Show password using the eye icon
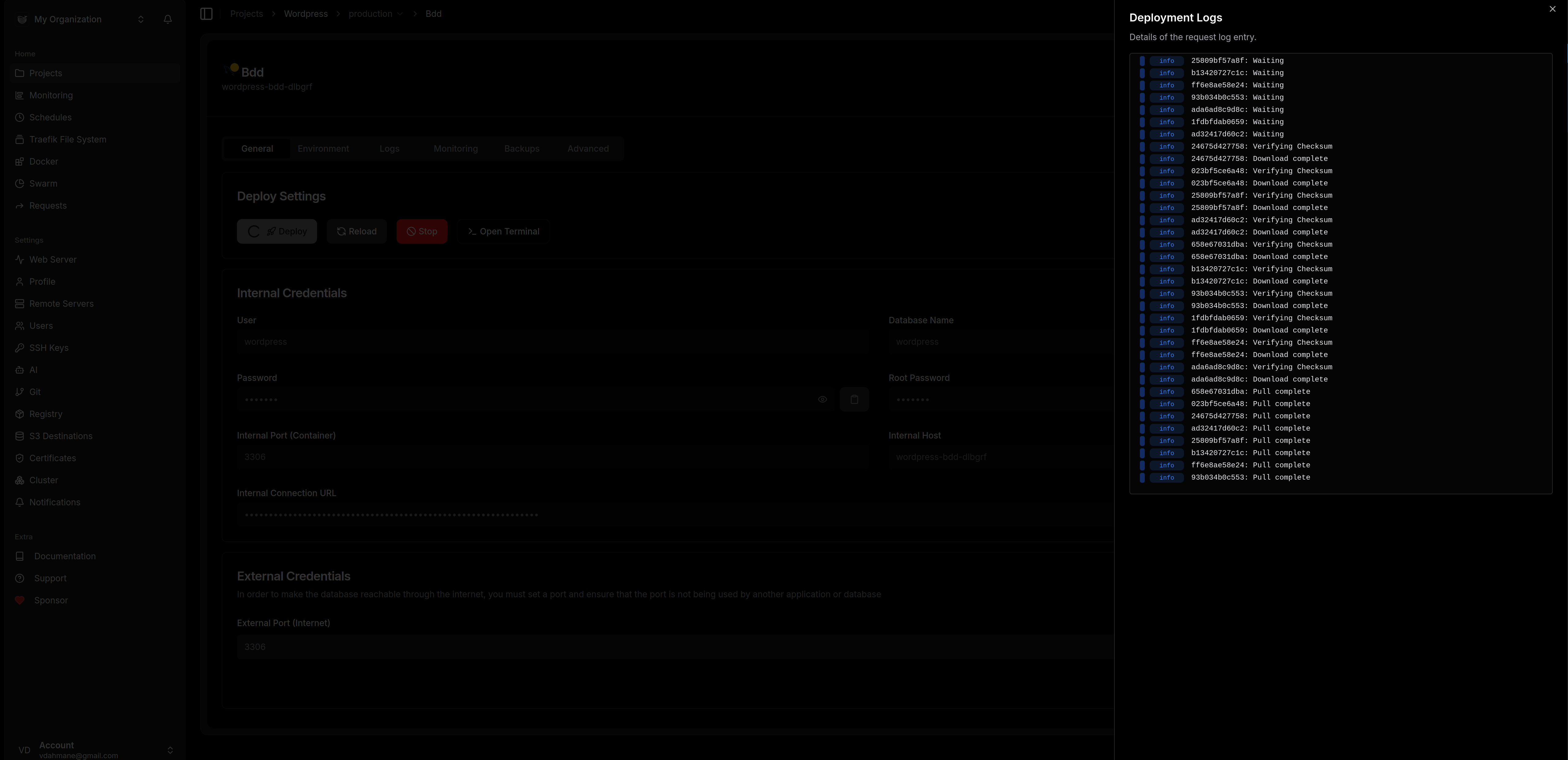This screenshot has height=760, width=1568. click(x=822, y=400)
